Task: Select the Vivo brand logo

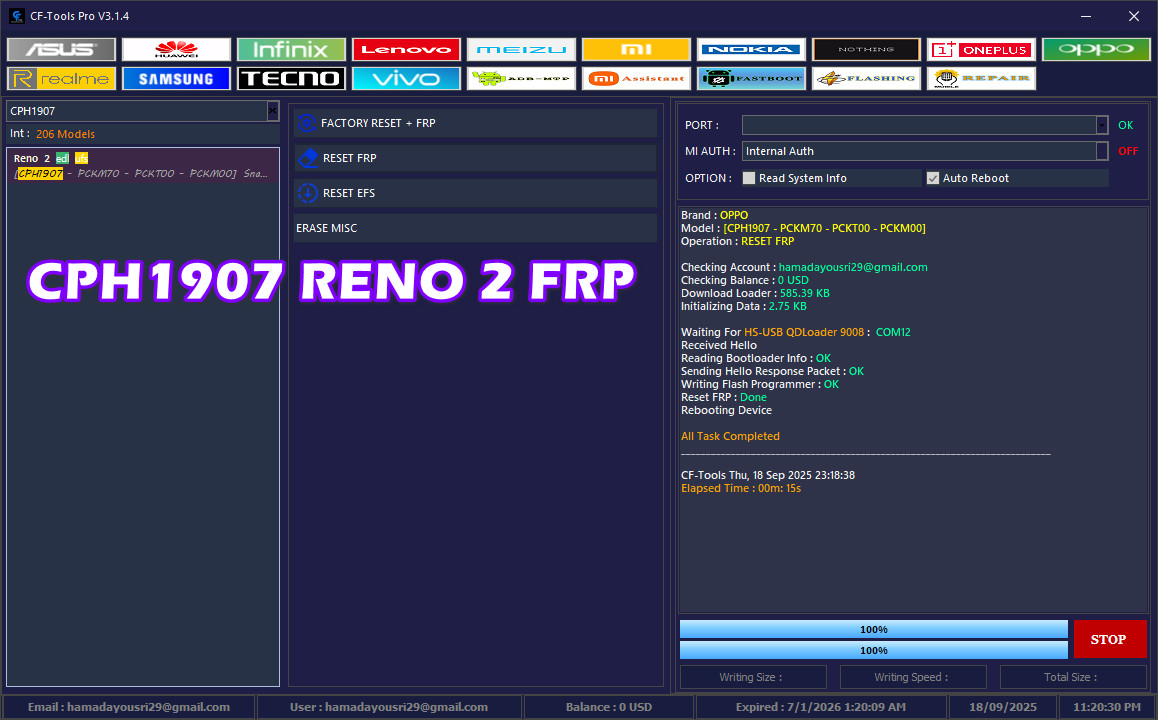Action: [x=406, y=78]
